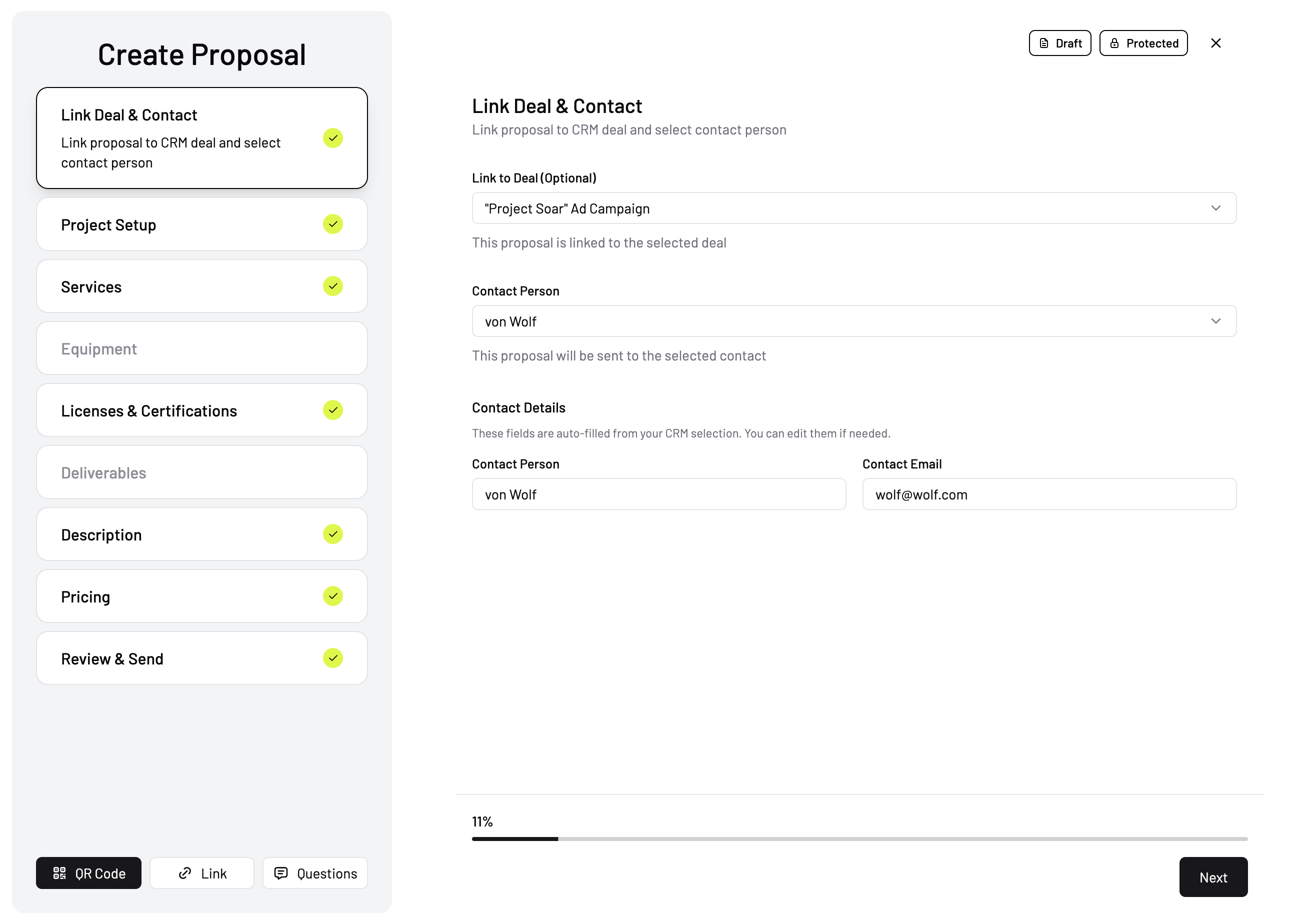Go to the Equipment step
The width and height of the screenshot is (1296, 924).
pyautogui.click(x=201, y=348)
